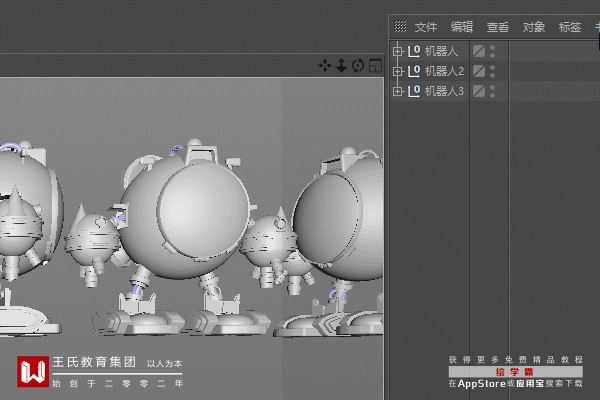Click the viewport rotate camera icon
This screenshot has height=400, width=600.
click(x=358, y=66)
